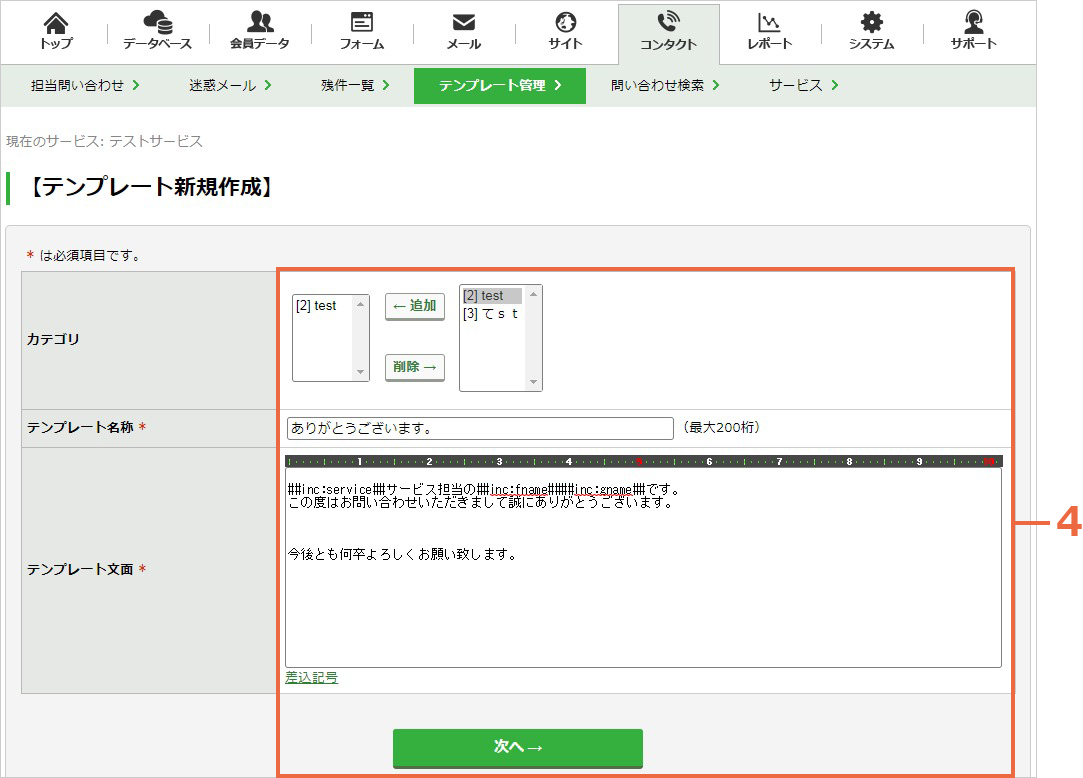Expand 残件一覧 menu chevron
The width and height of the screenshot is (1083, 778).
pyautogui.click(x=386, y=85)
